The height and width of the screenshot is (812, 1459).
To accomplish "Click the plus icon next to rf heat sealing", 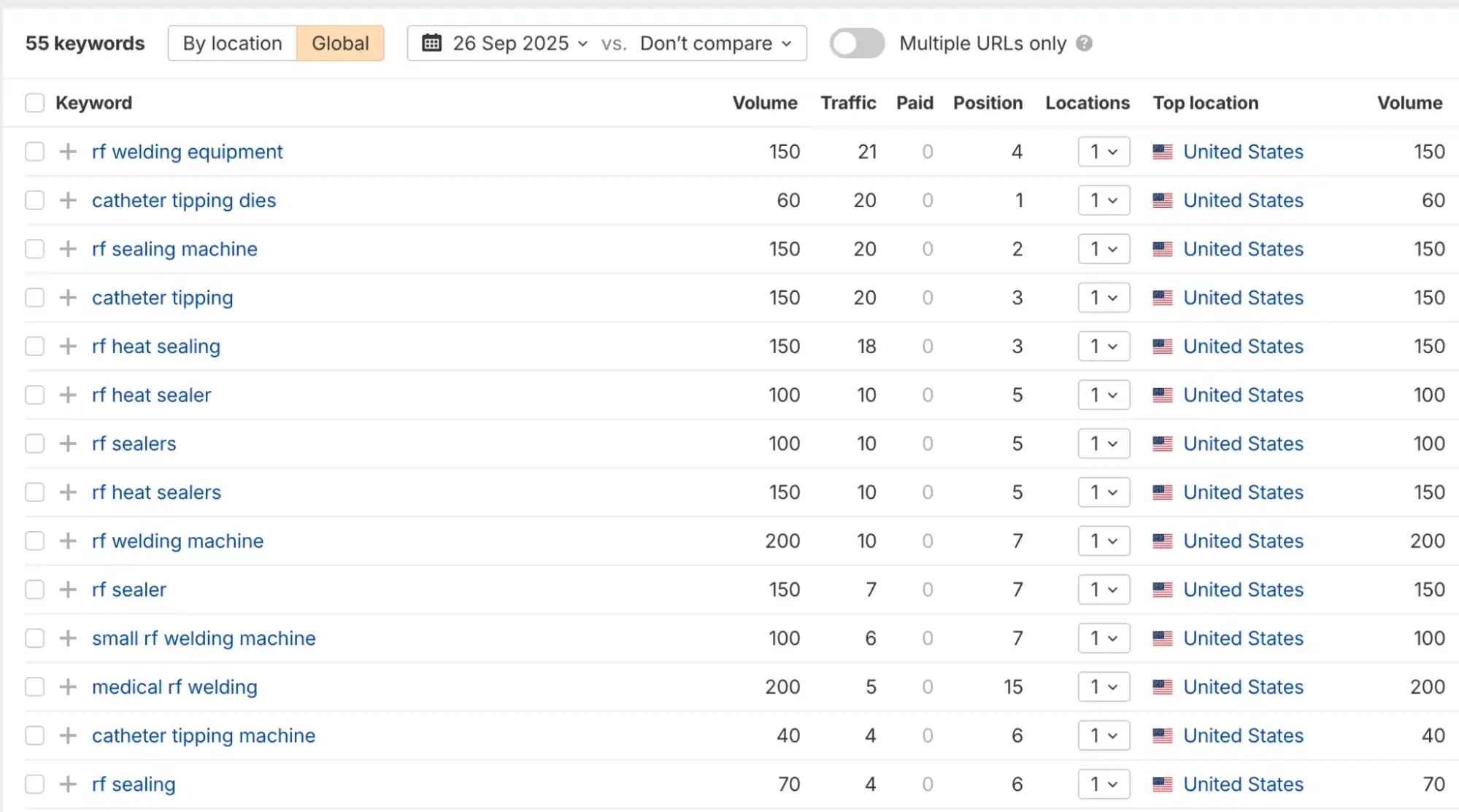I will pyautogui.click(x=68, y=347).
